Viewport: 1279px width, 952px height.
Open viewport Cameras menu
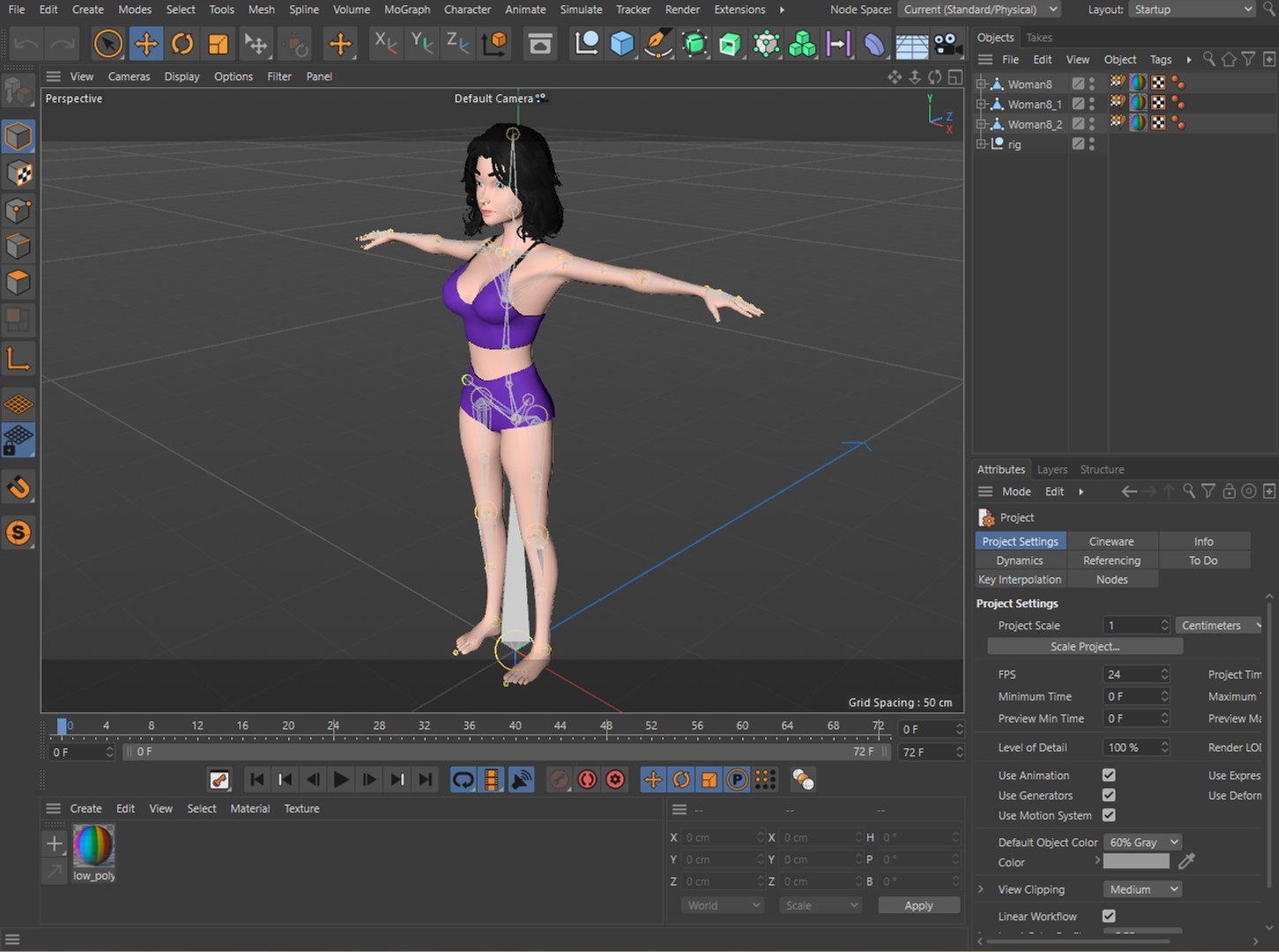129,77
